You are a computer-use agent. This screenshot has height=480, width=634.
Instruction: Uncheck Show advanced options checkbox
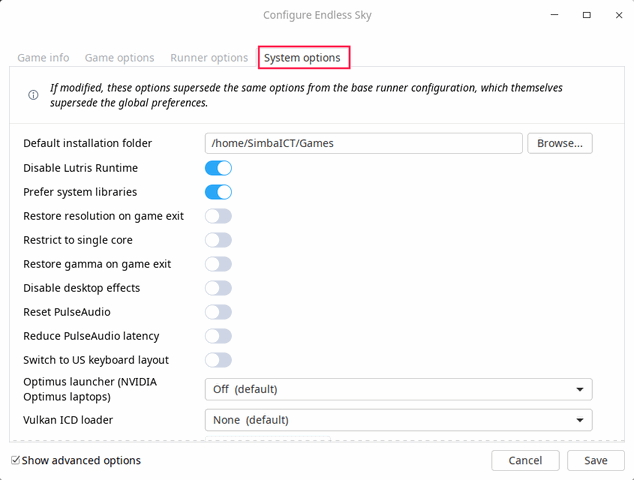click(x=16, y=461)
